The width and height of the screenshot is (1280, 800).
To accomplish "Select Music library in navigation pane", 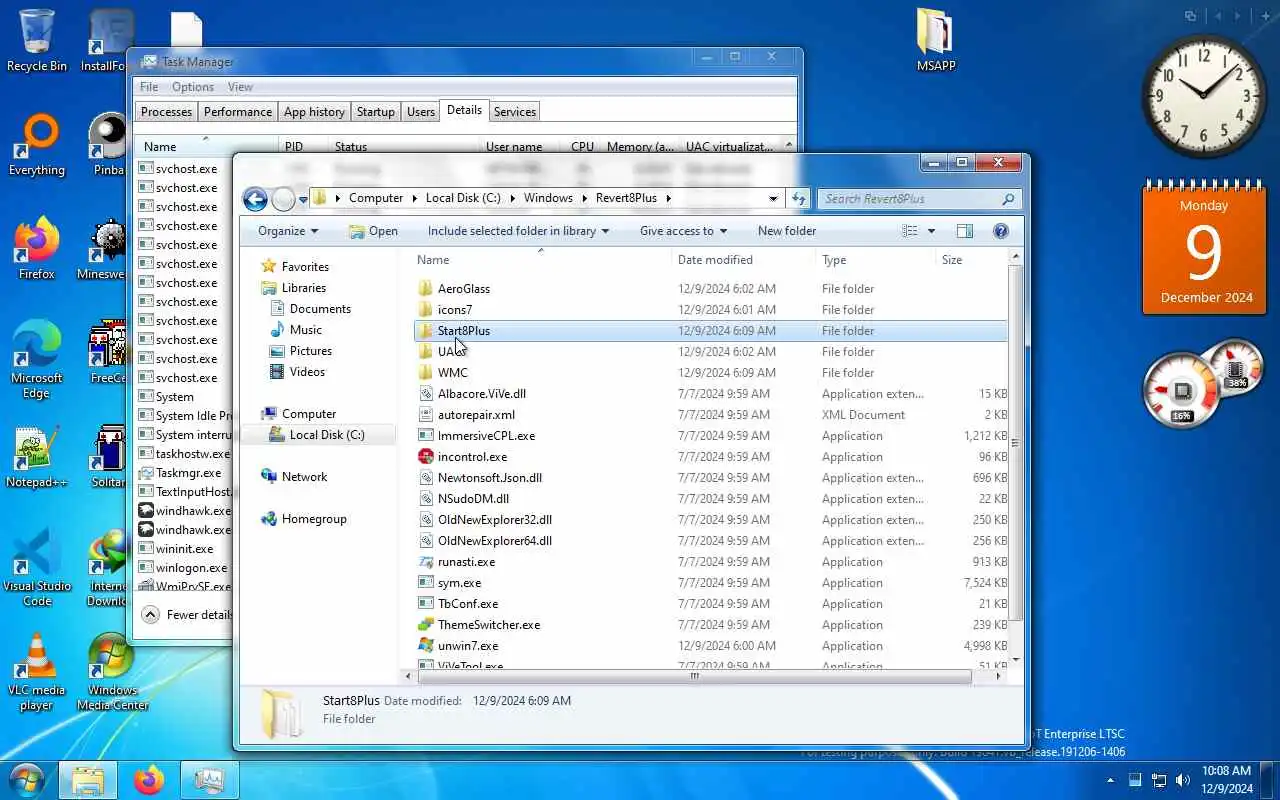I will pos(306,330).
